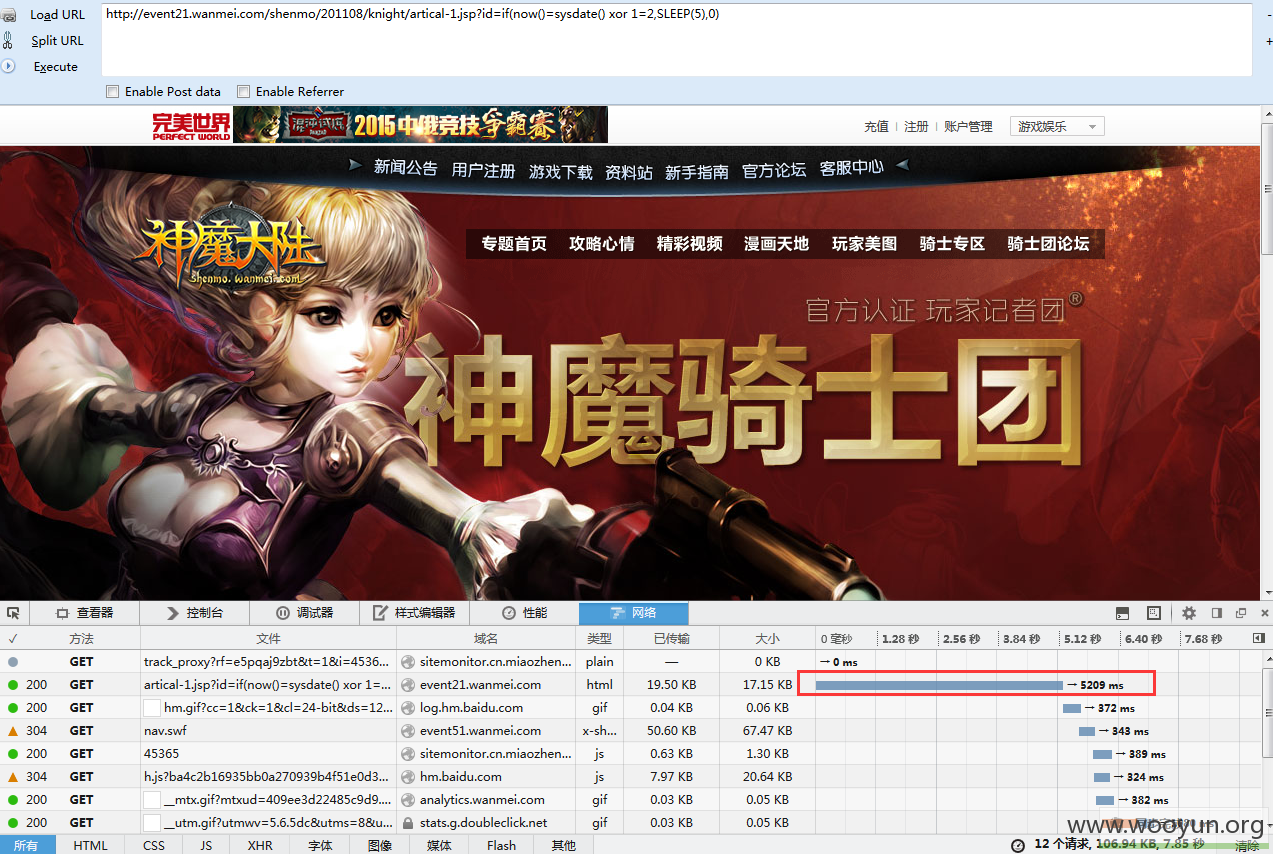The width and height of the screenshot is (1273, 854).
Task: Open 资料站 in the navigation bar
Action: click(x=629, y=173)
